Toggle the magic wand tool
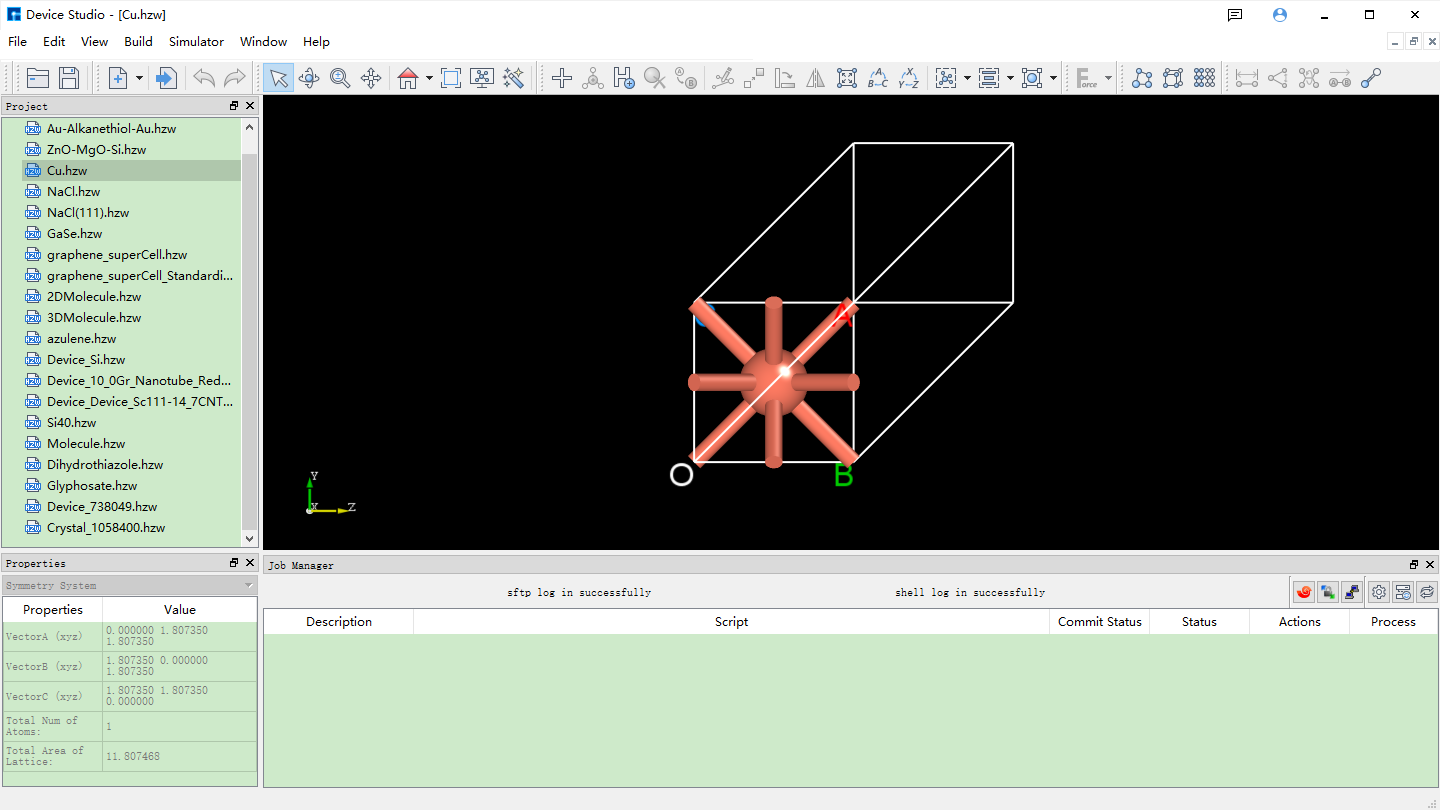 pos(514,78)
